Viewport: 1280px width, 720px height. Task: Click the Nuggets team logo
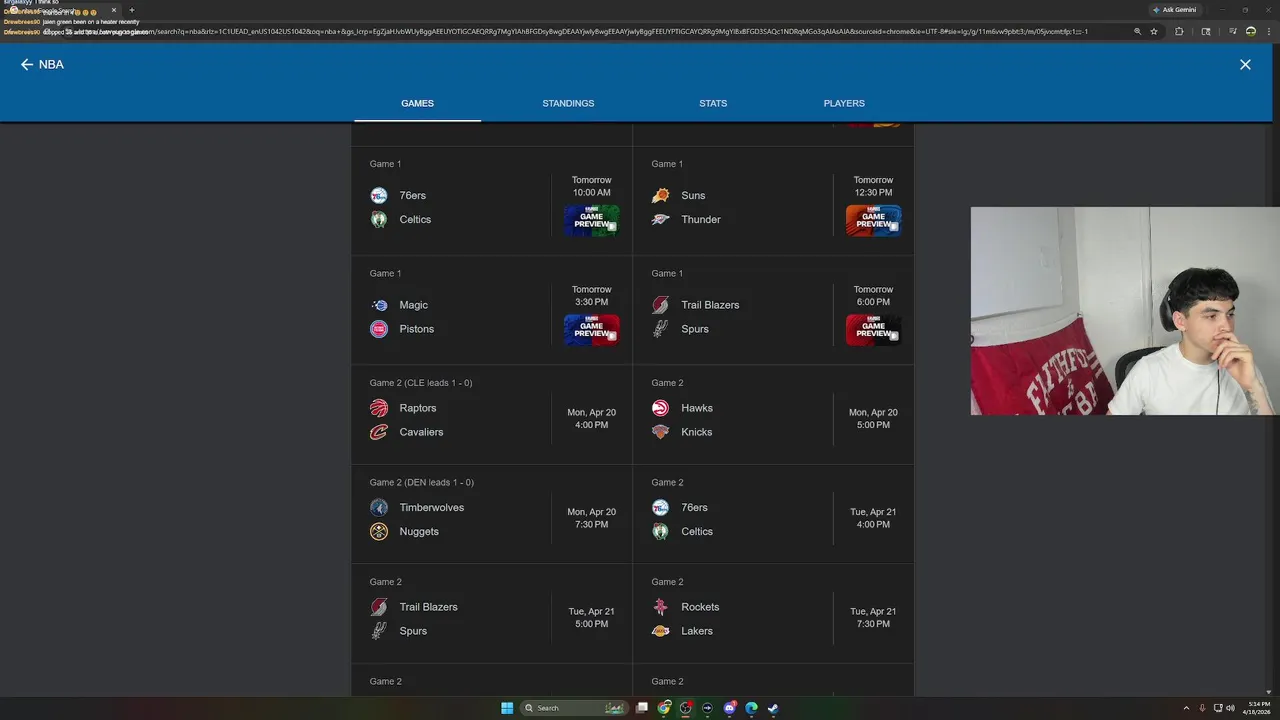(379, 531)
